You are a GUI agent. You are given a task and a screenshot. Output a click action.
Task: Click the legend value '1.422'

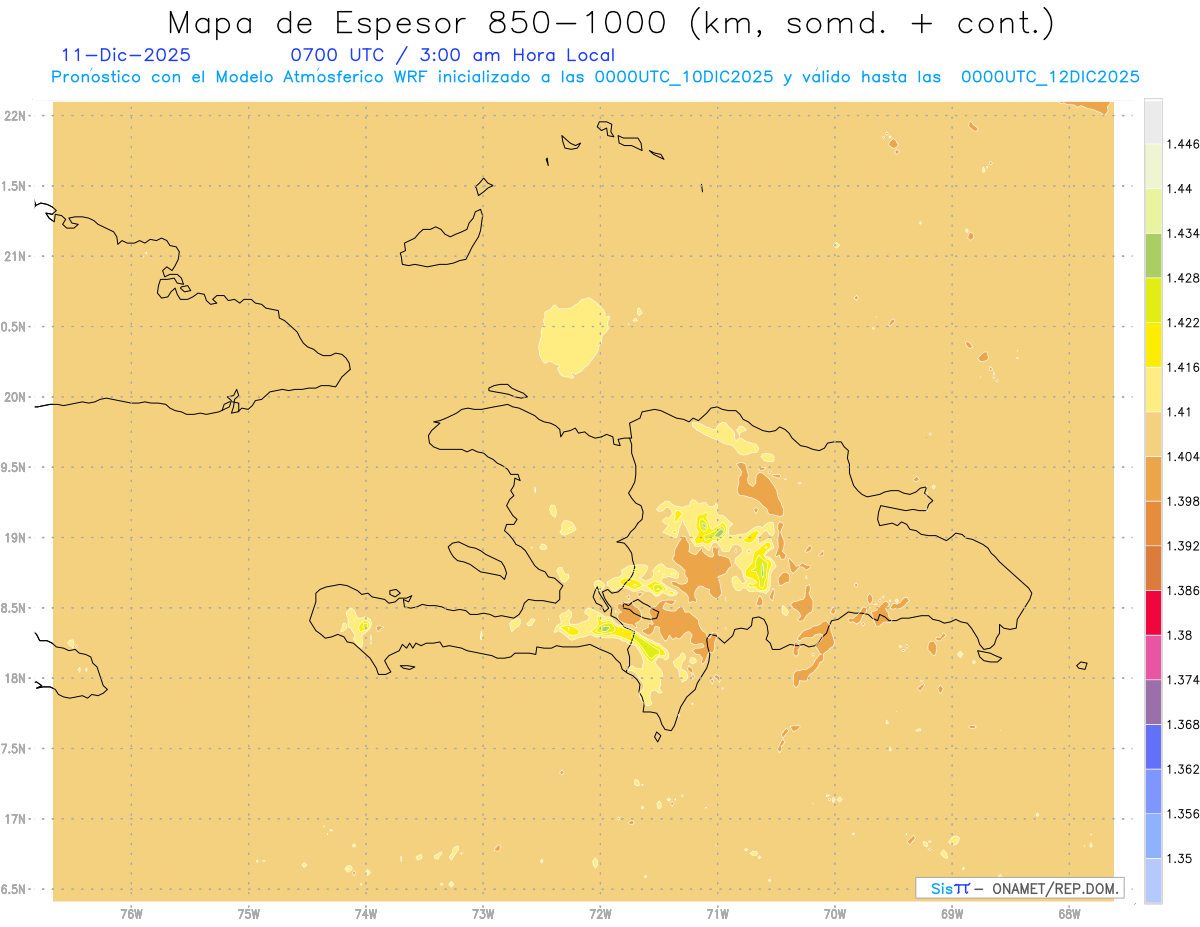click(x=1182, y=322)
